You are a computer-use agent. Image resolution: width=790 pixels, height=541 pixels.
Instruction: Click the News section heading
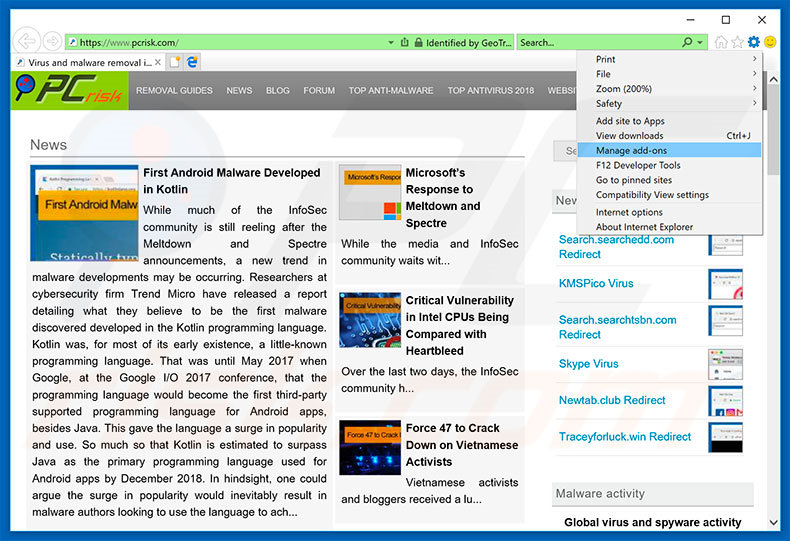(48, 145)
